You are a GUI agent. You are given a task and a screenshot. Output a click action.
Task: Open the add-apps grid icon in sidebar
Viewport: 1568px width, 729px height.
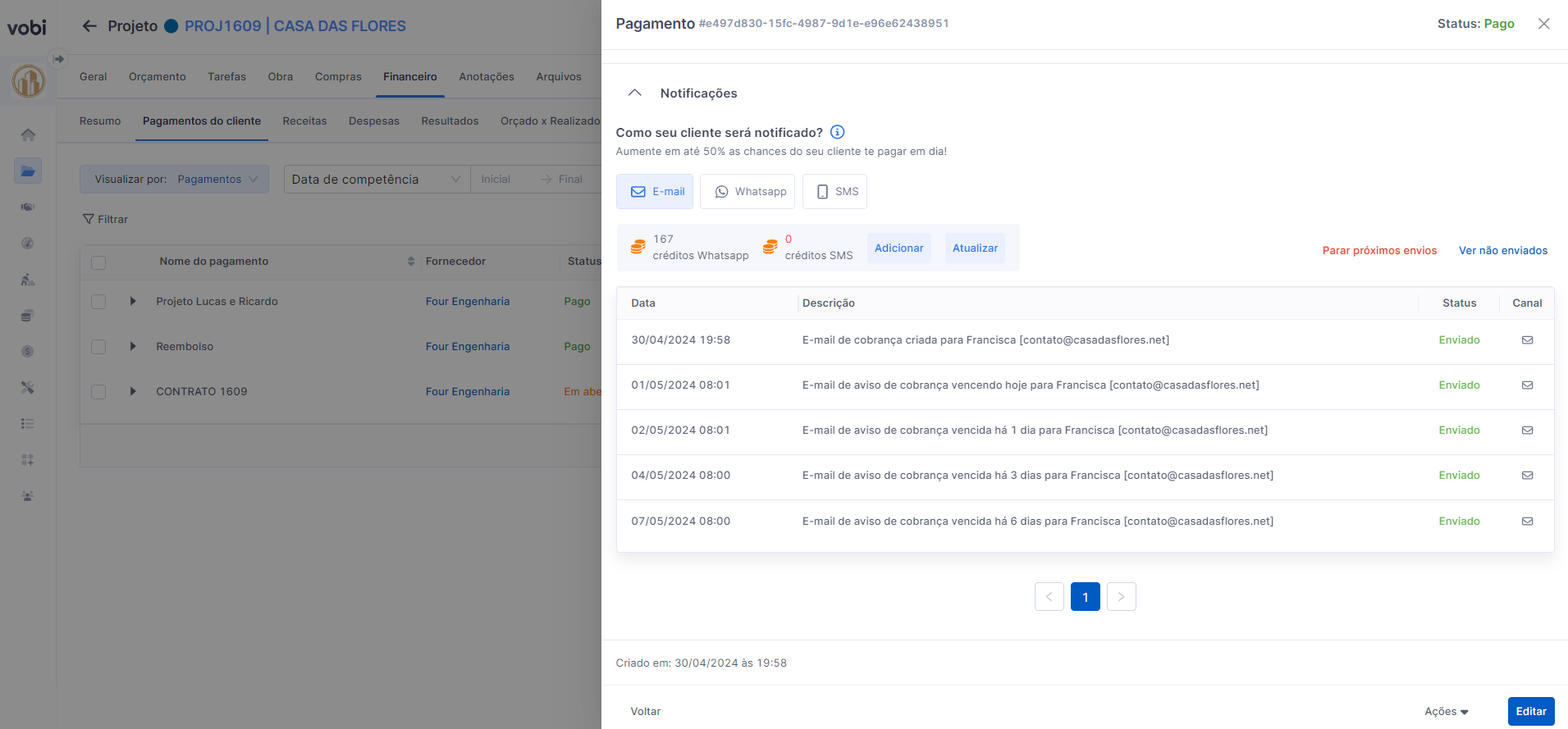(x=28, y=460)
